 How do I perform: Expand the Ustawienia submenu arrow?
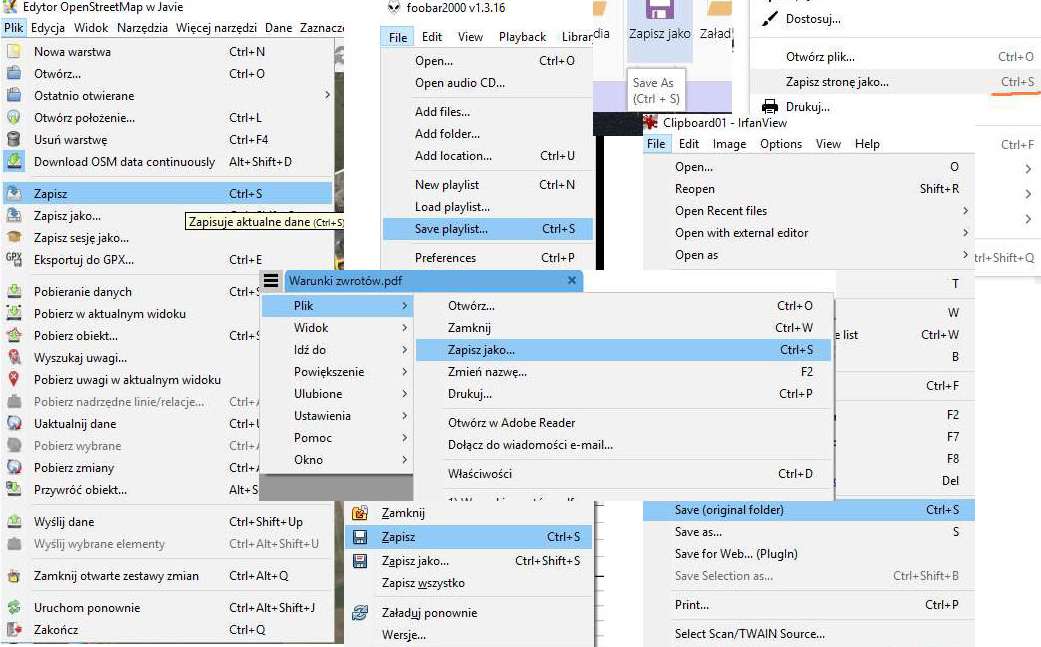tap(405, 415)
